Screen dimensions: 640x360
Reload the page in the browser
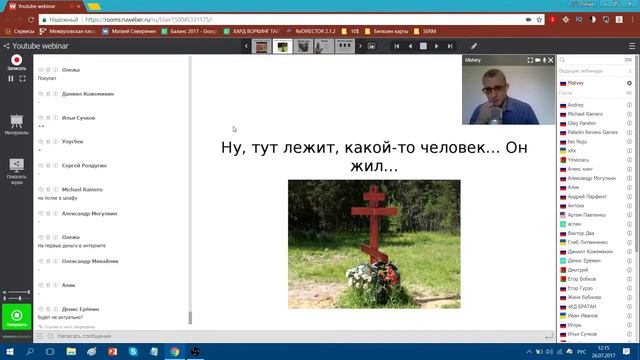point(31,19)
